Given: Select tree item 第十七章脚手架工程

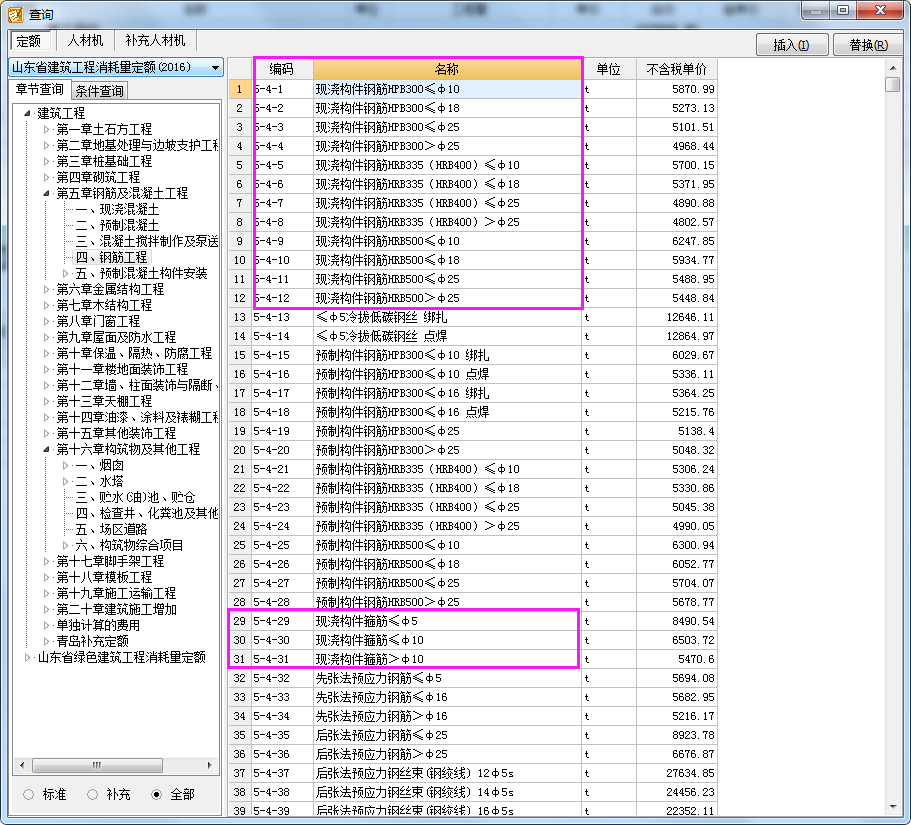Looking at the screenshot, I should (x=110, y=561).
